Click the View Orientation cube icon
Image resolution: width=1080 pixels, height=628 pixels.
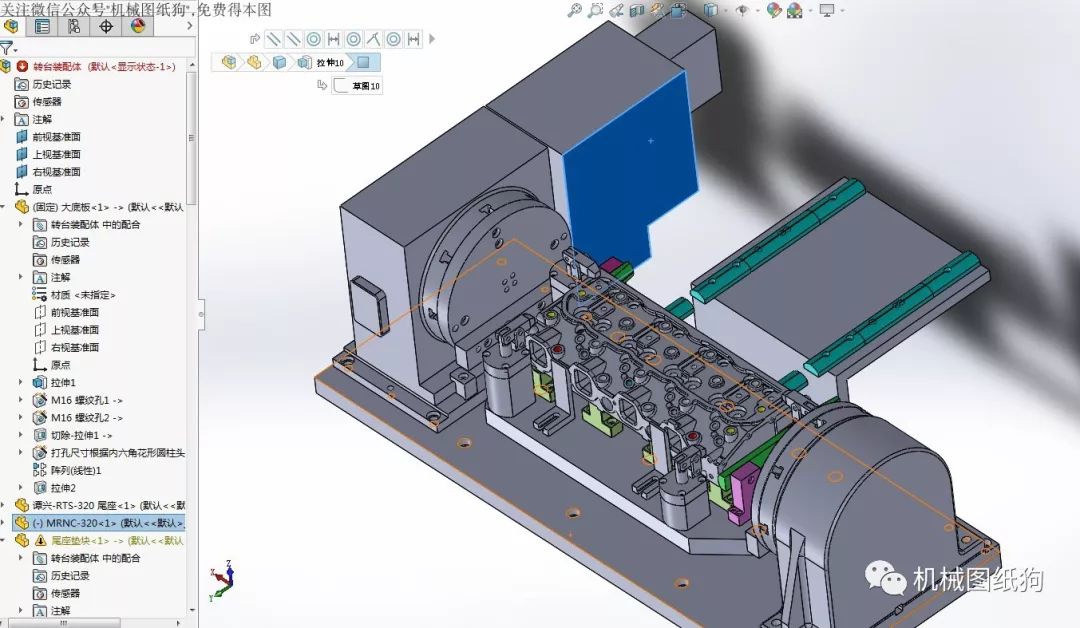(x=678, y=10)
